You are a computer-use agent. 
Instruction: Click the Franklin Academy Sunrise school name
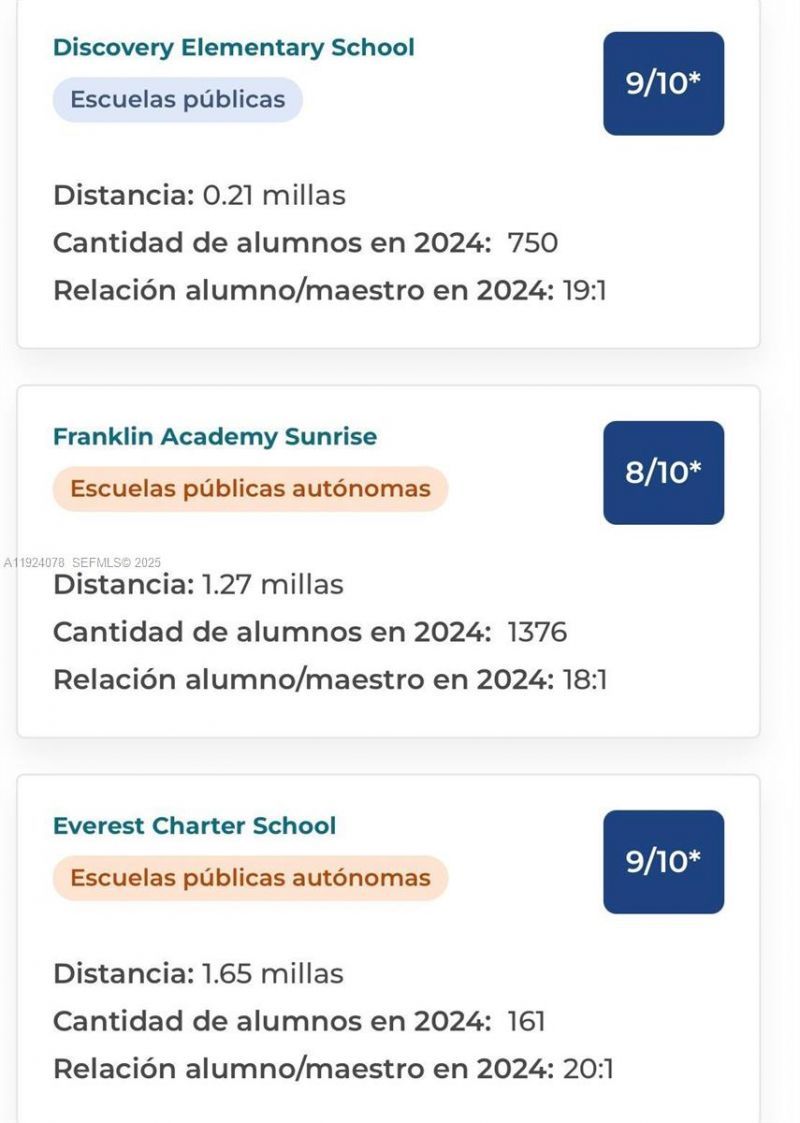click(x=215, y=437)
